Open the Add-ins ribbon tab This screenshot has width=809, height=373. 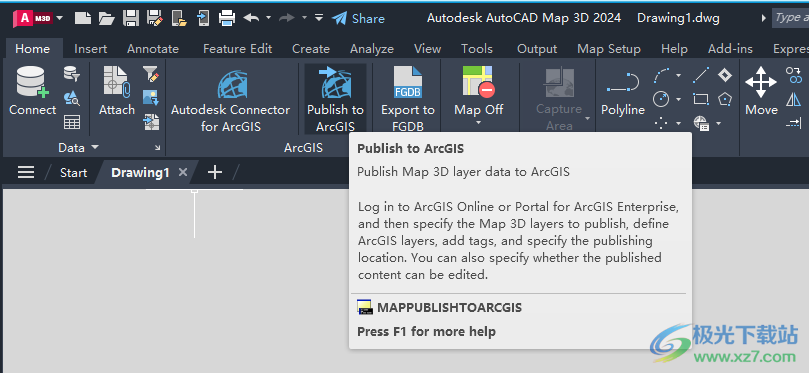(x=730, y=49)
